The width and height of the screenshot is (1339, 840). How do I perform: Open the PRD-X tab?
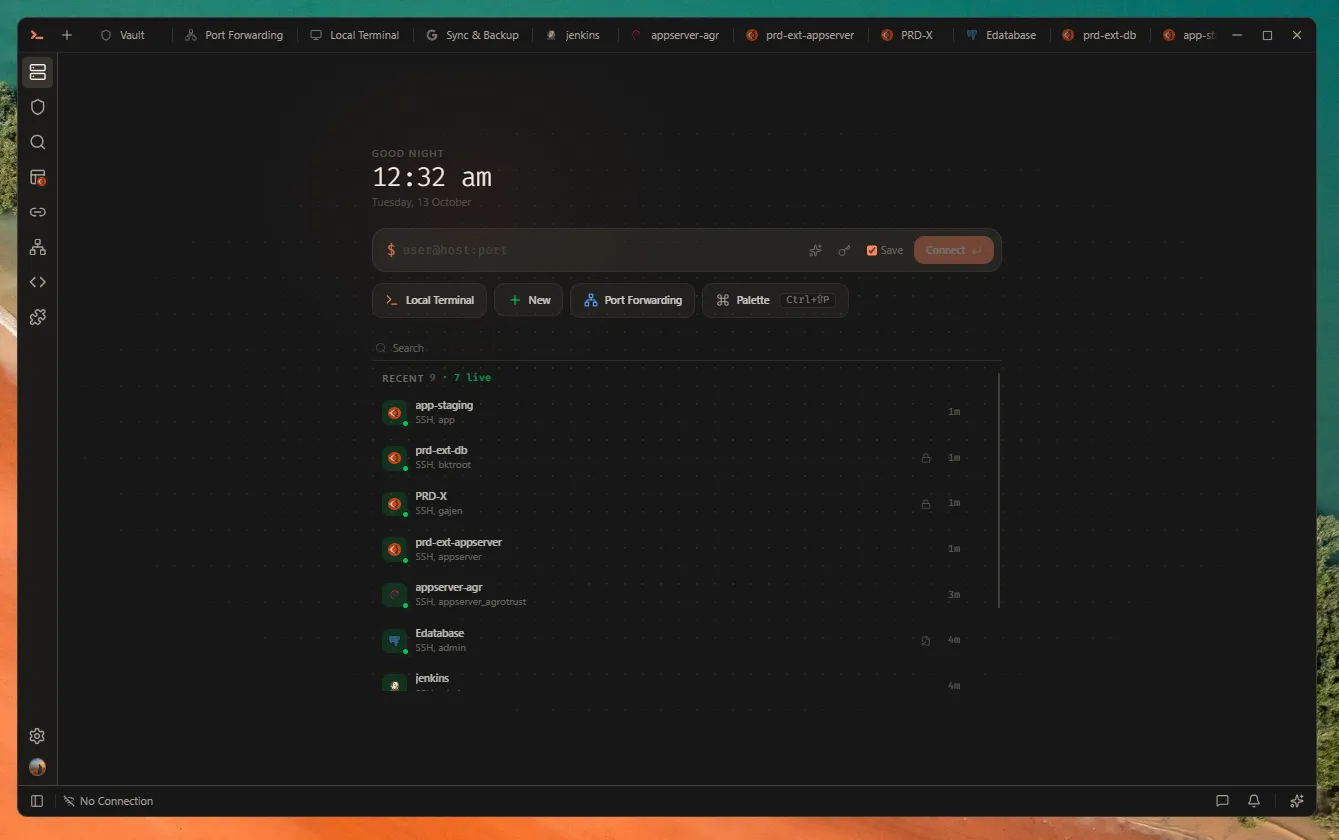pyautogui.click(x=907, y=35)
